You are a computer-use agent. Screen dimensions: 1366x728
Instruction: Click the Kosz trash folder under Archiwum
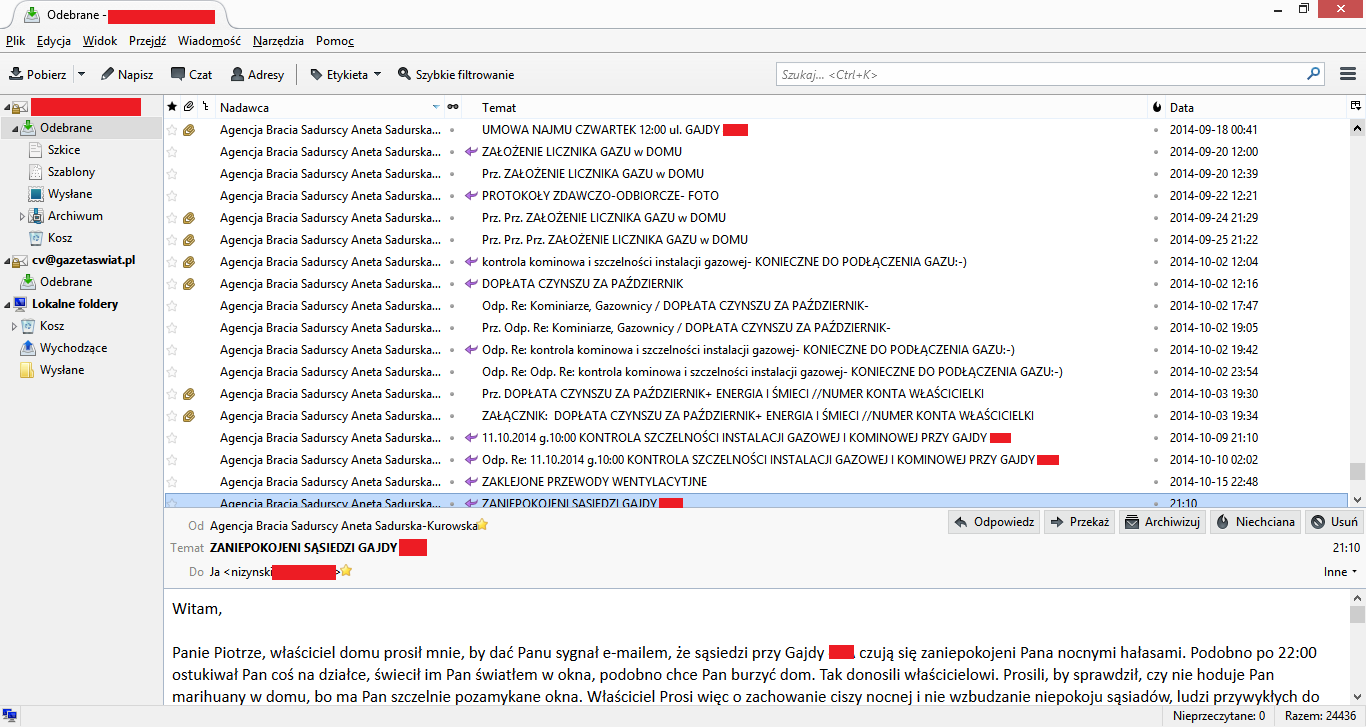pos(60,238)
